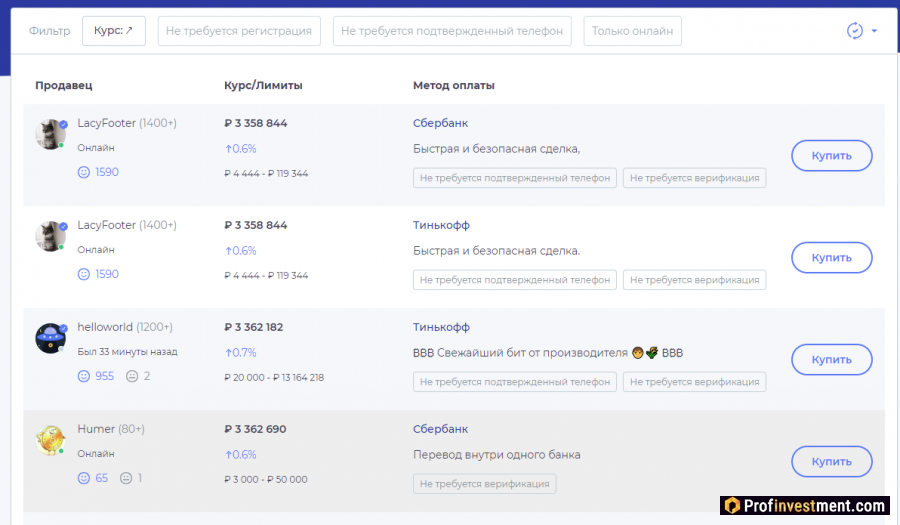The image size is (900, 525).
Task: Toggle the Курс sort filter
Action: pos(114,31)
